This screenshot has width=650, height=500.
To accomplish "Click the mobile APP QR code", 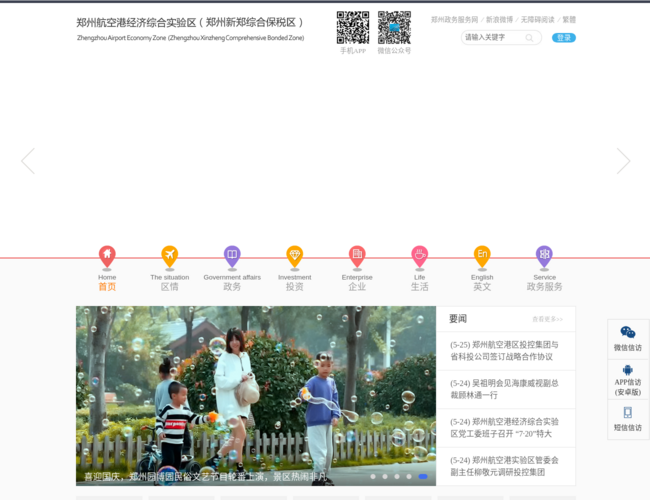I will pyautogui.click(x=353, y=27).
